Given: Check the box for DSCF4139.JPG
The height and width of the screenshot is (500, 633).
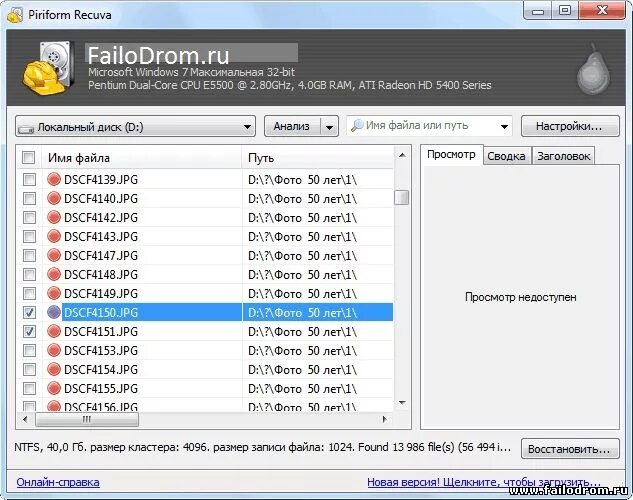Looking at the screenshot, I should (29, 179).
